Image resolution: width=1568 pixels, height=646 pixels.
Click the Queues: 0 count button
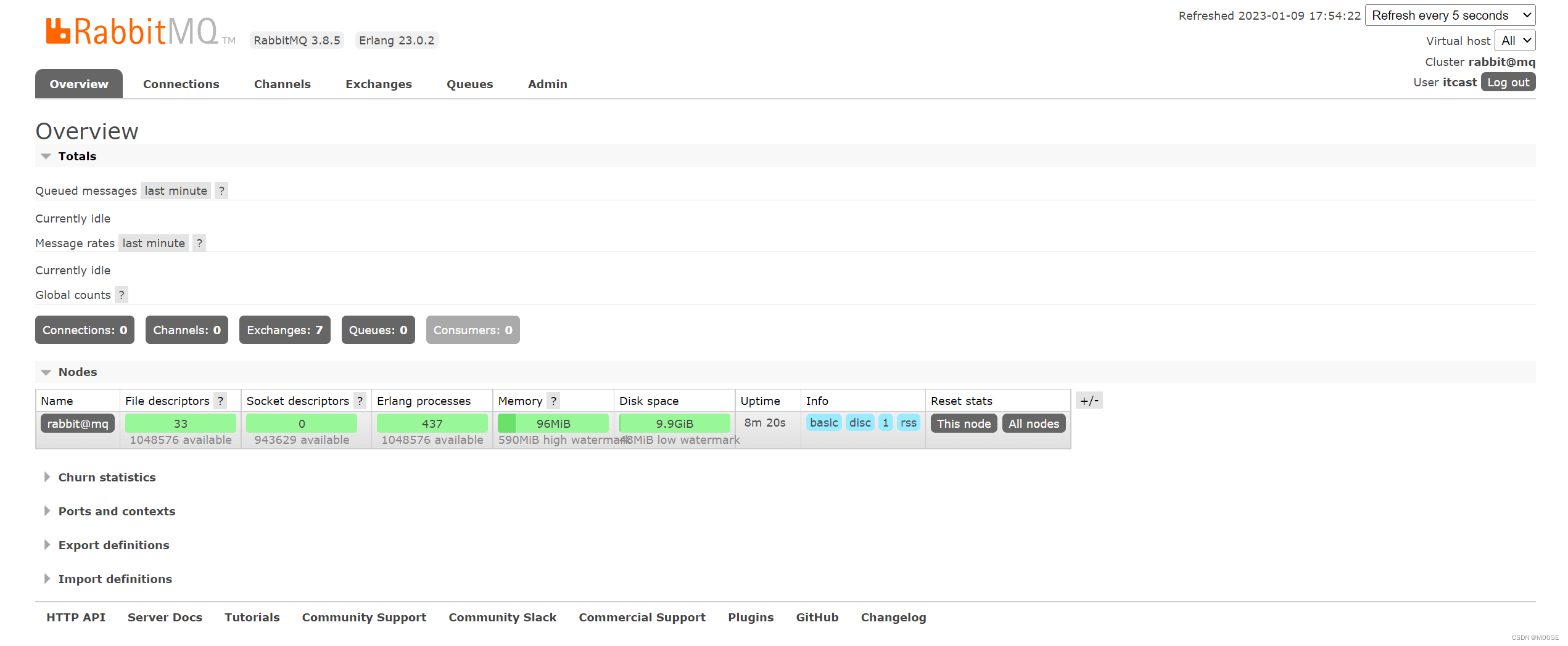[x=378, y=330]
